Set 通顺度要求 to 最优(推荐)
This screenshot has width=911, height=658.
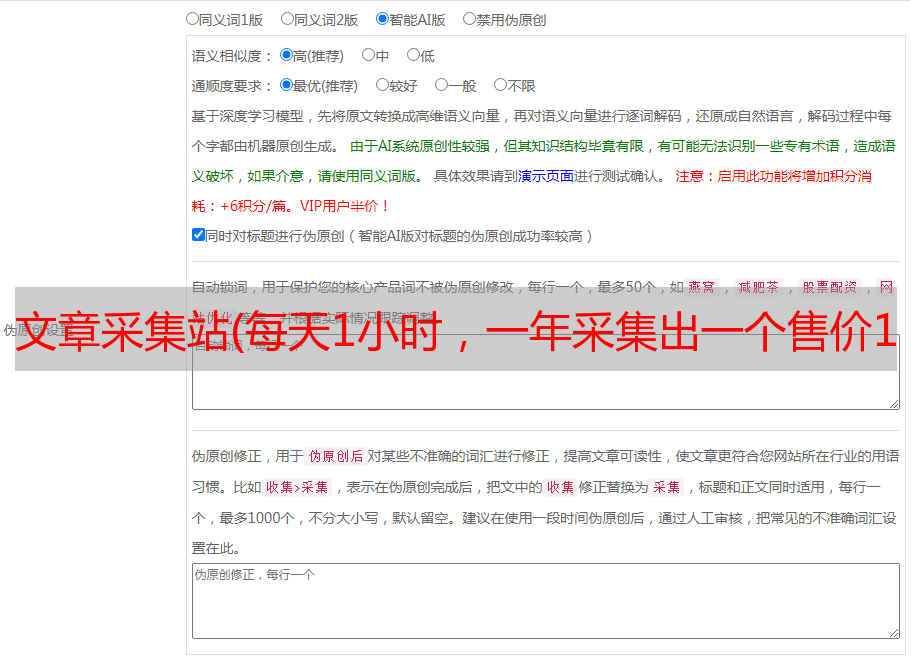286,85
